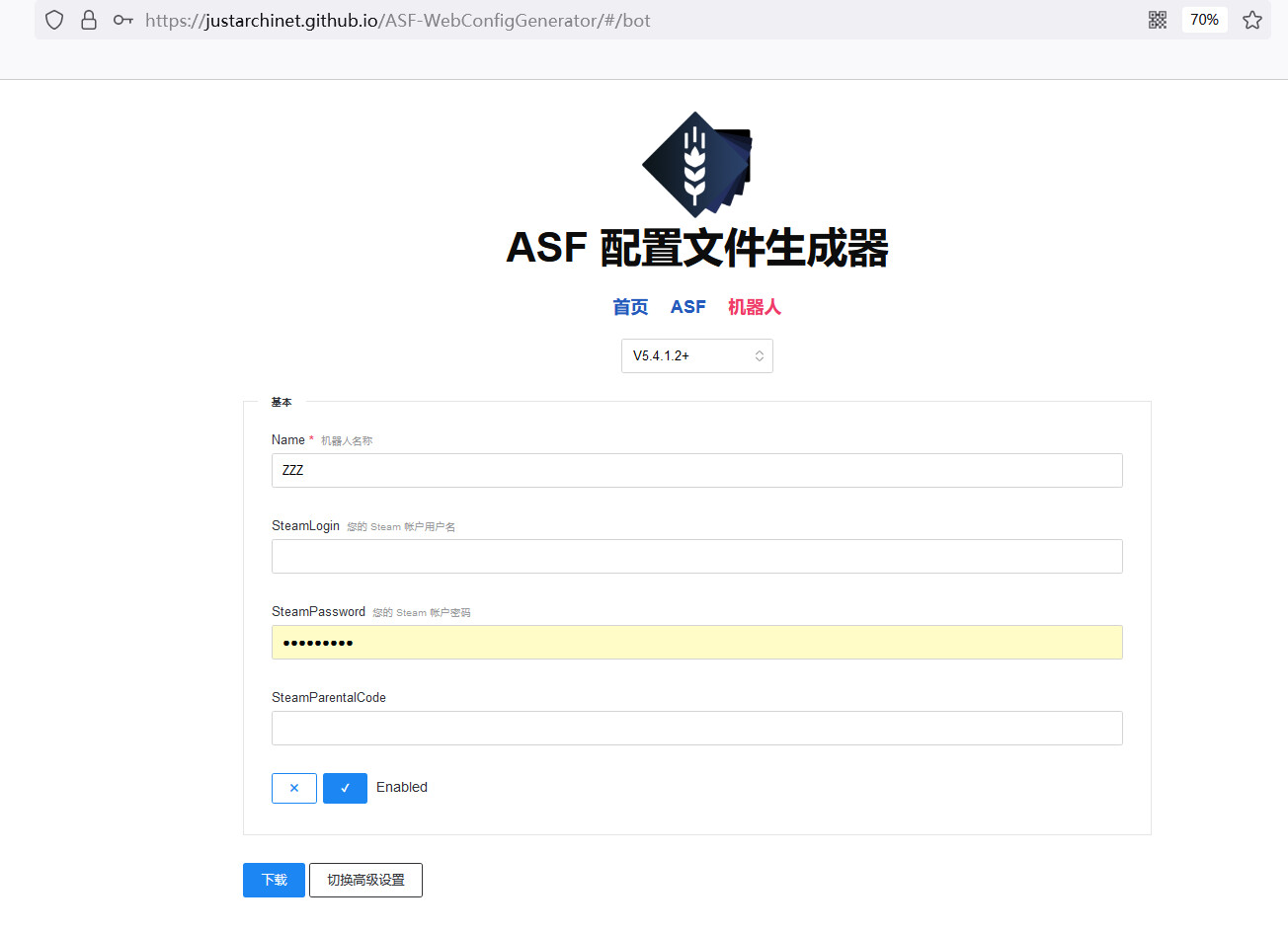The height and width of the screenshot is (933, 1288).
Task: Click the SteamPassword field
Action: [x=697, y=642]
